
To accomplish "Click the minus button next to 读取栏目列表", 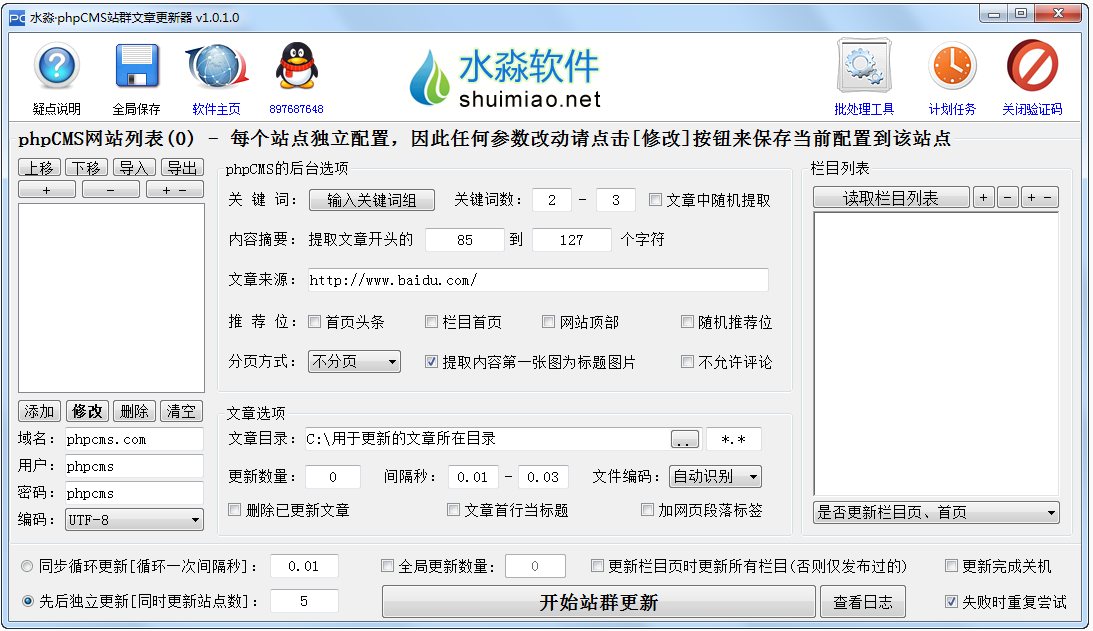I will (1008, 198).
